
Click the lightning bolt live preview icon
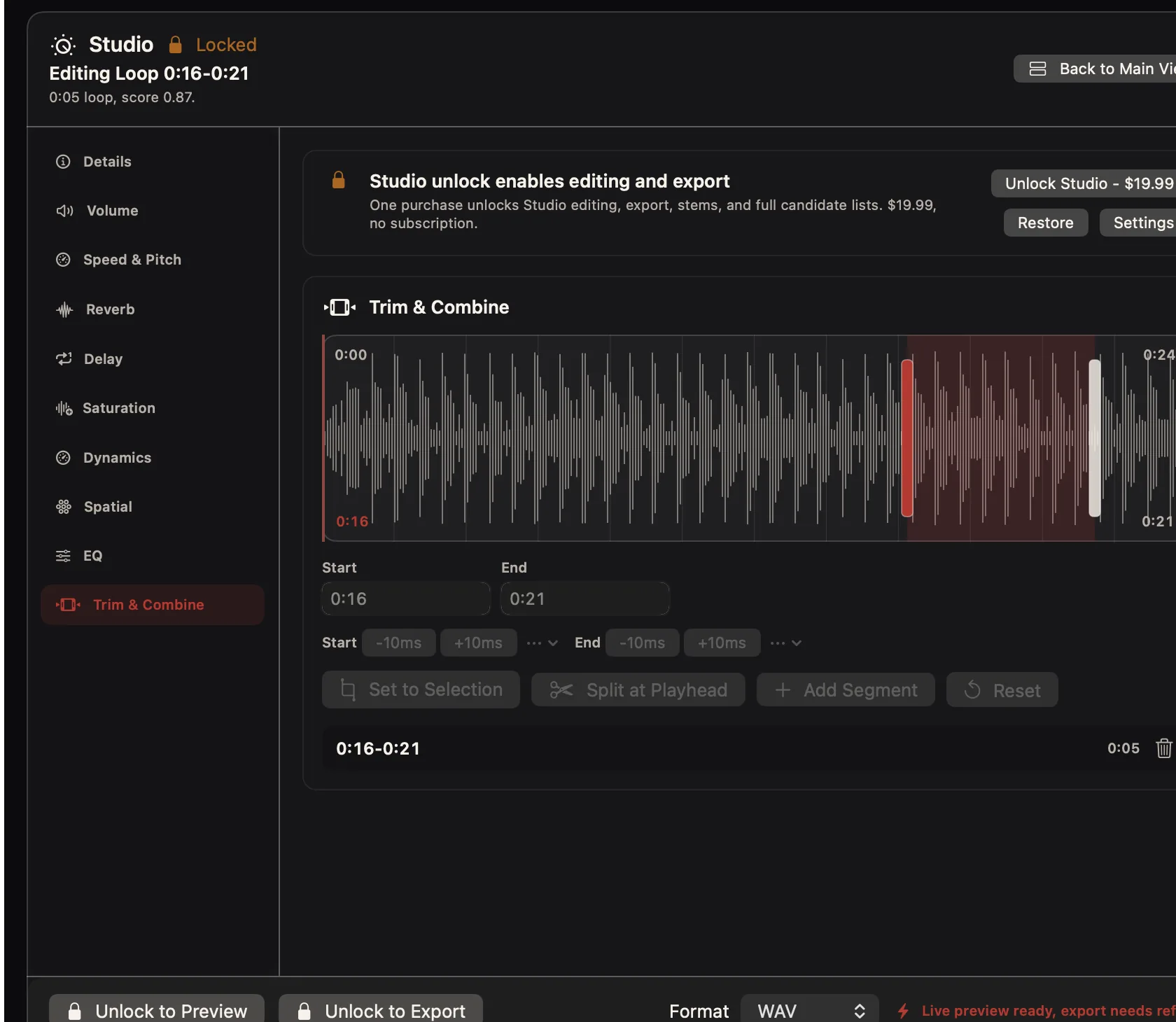903,1011
